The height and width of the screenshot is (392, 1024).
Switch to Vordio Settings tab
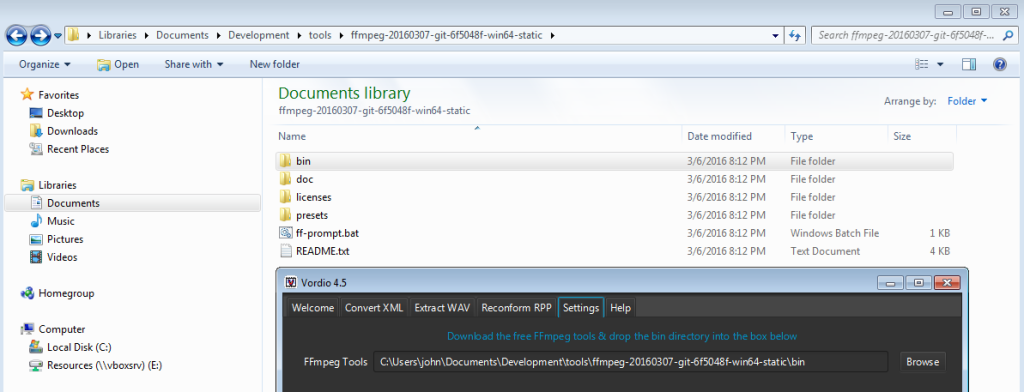point(581,308)
